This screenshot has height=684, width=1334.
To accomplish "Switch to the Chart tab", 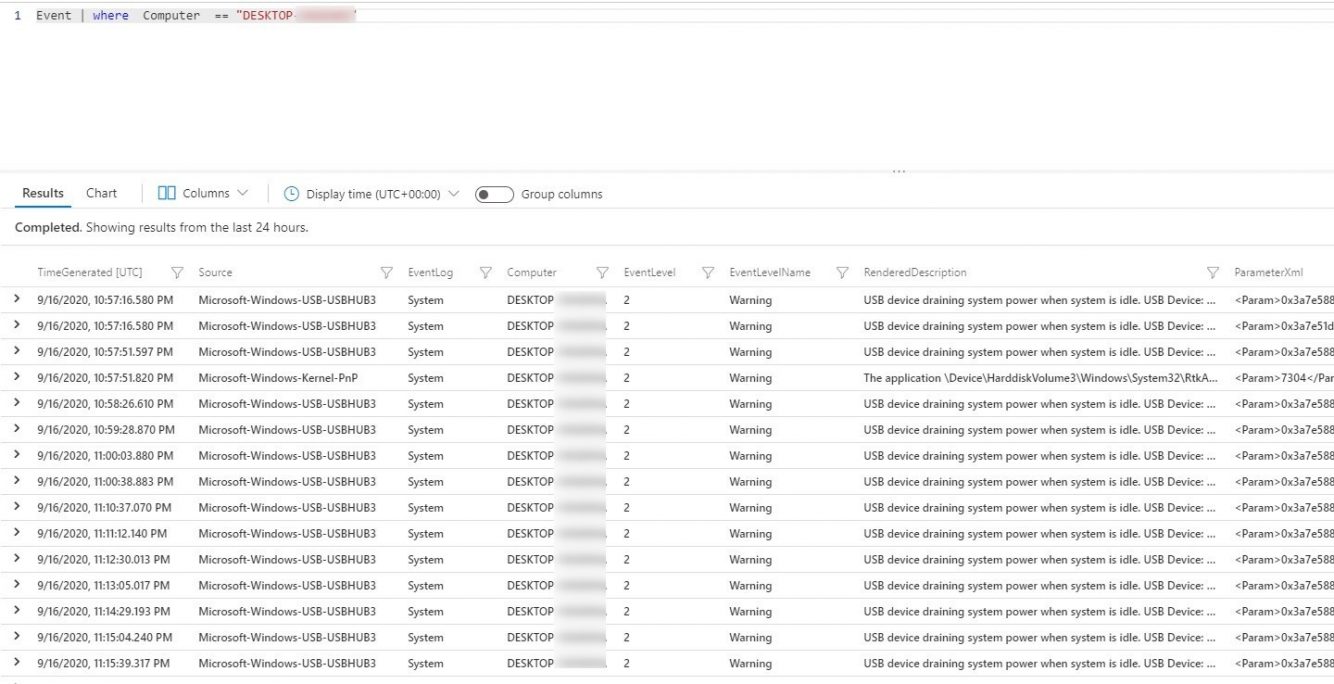I will click(101, 193).
